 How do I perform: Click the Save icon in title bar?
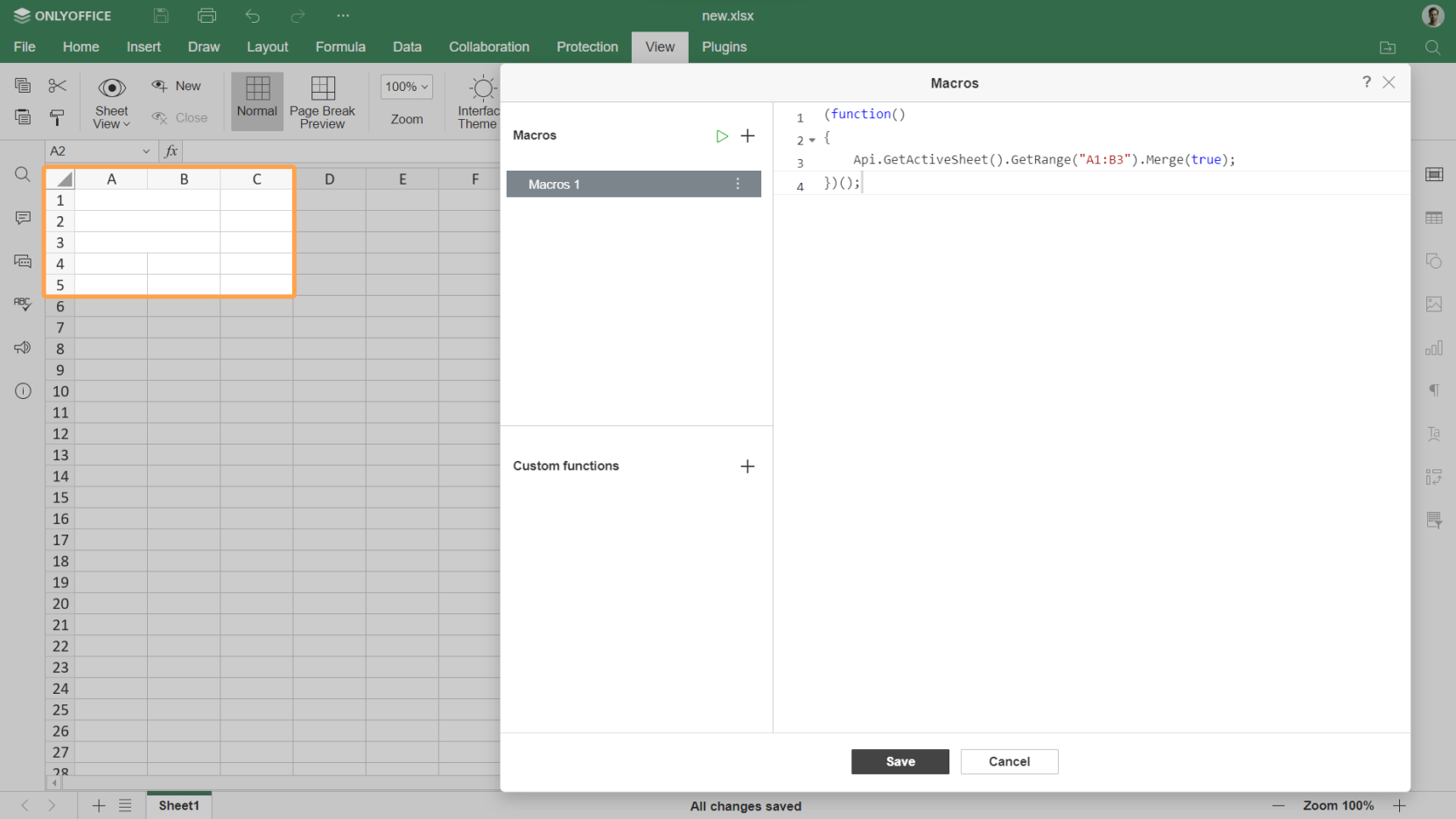pos(161,16)
